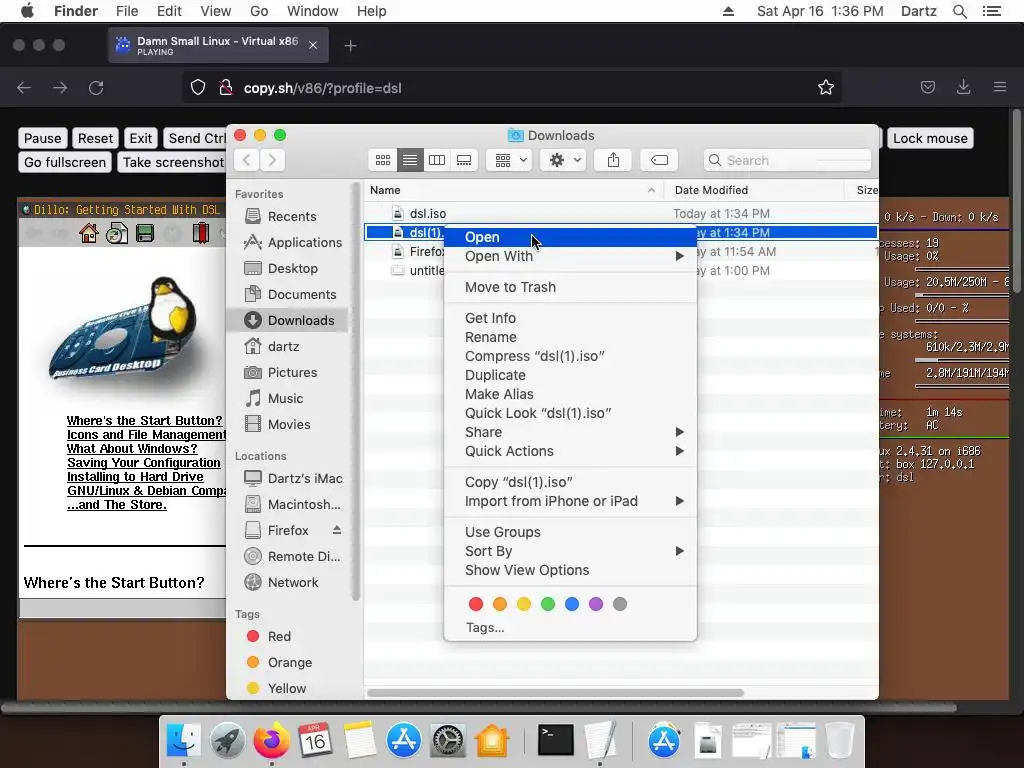Image resolution: width=1024 pixels, height=768 pixels.
Task: Apply the red tag color dot
Action: click(x=476, y=604)
